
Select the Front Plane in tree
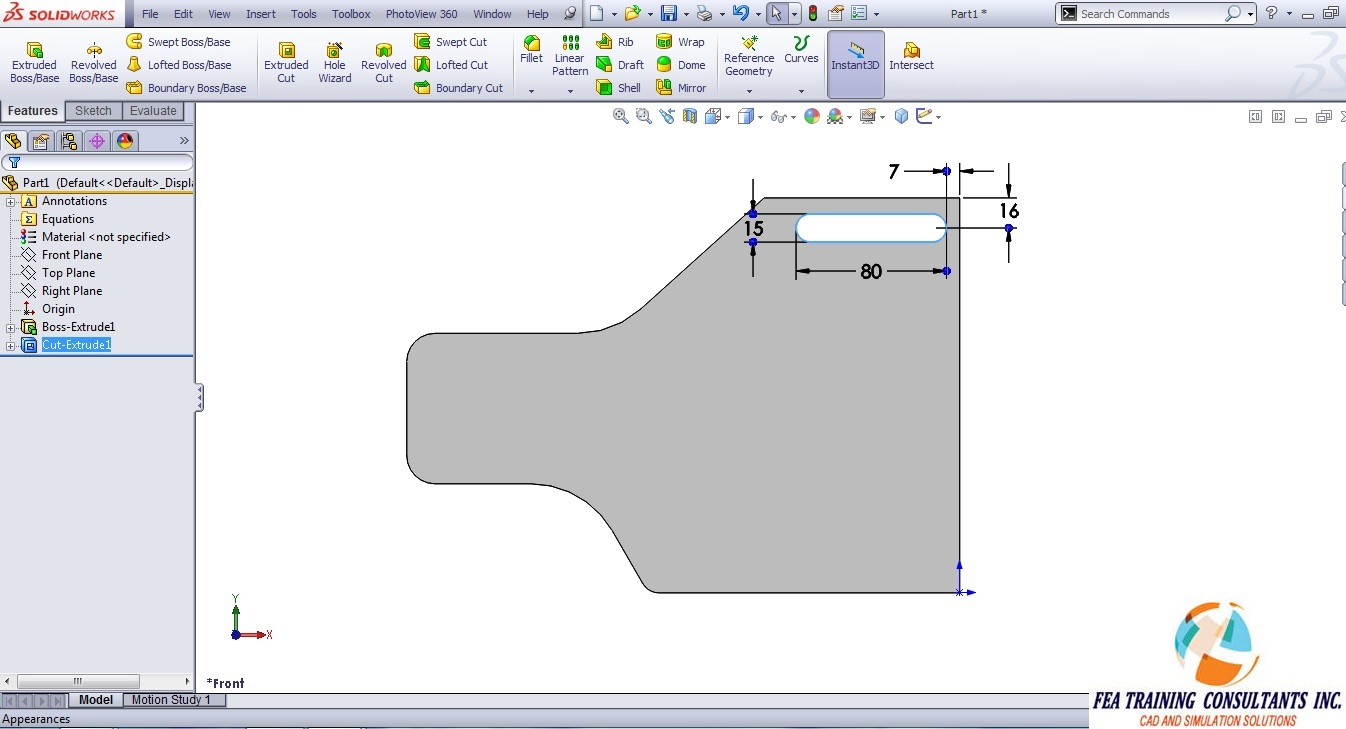72,255
